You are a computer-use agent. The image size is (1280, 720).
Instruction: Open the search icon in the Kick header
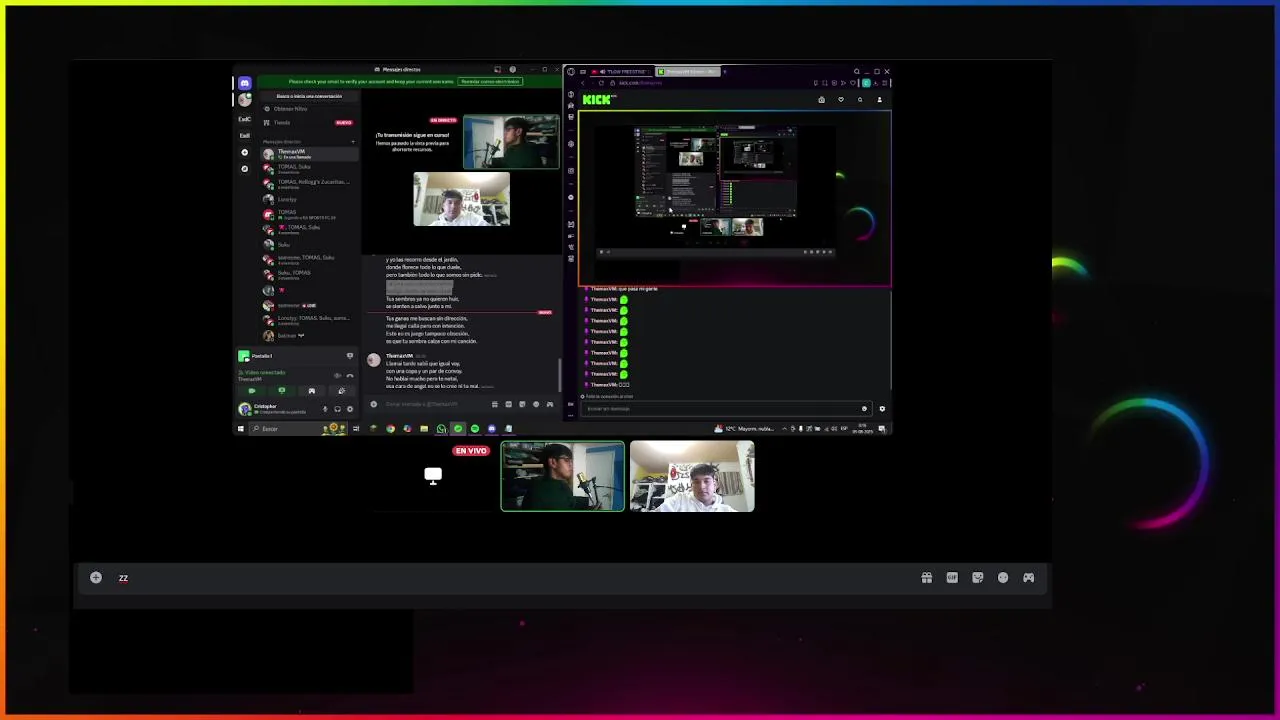[860, 100]
